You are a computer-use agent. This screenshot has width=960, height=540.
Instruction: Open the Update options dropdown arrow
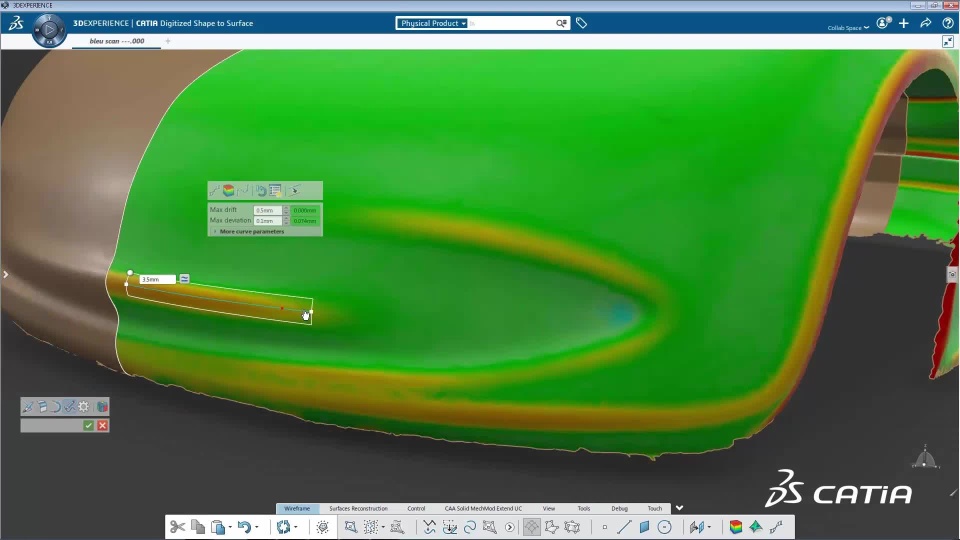(x=296, y=527)
